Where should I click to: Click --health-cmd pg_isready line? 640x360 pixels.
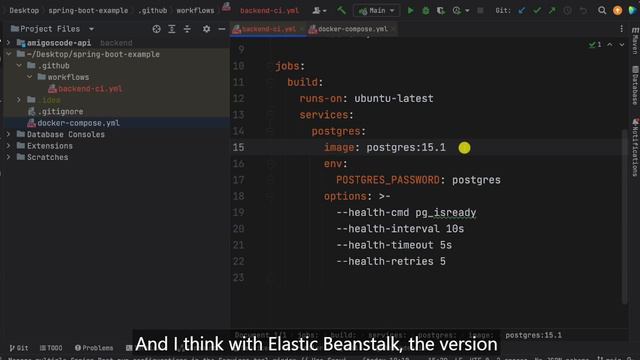406,213
